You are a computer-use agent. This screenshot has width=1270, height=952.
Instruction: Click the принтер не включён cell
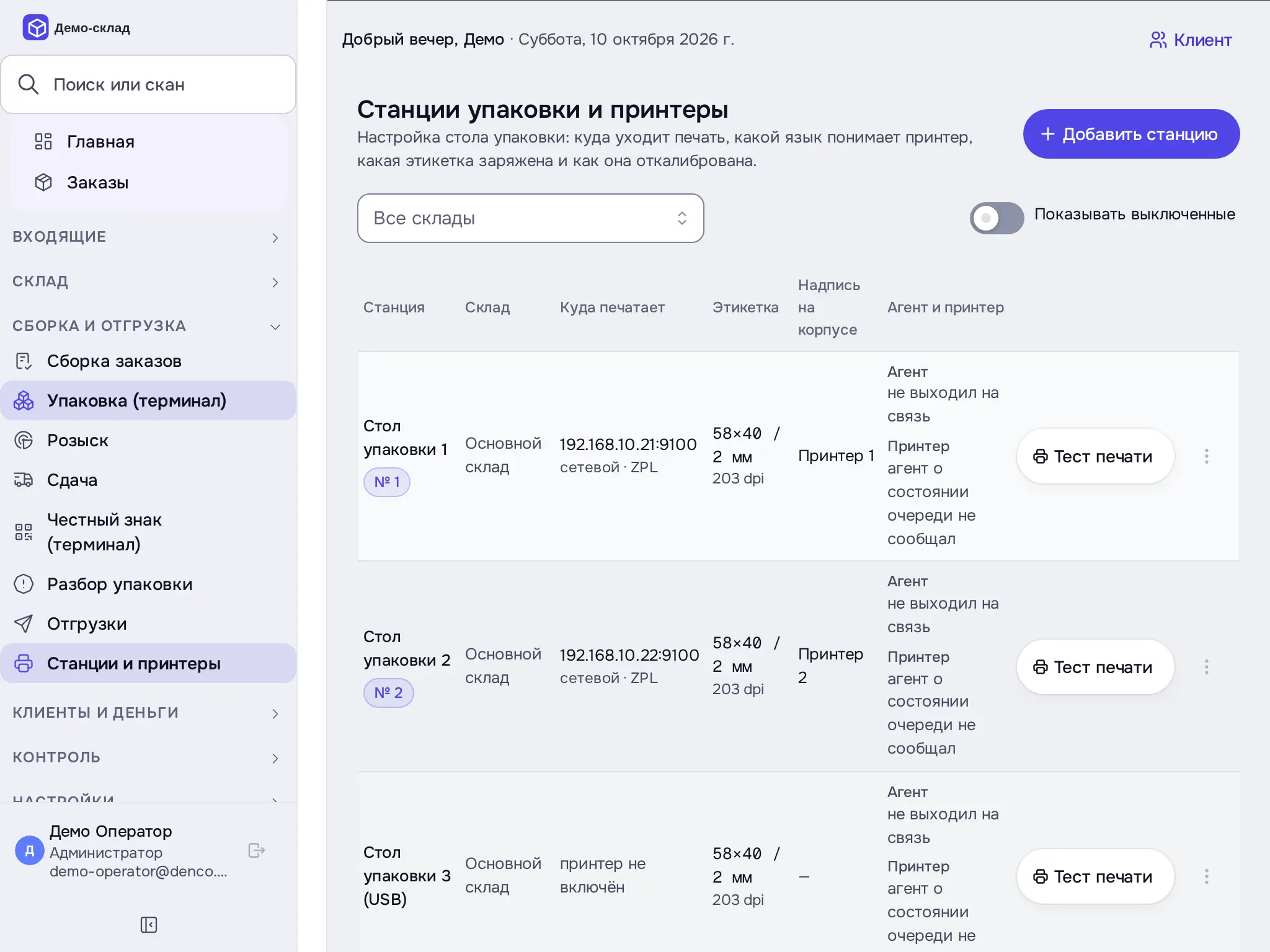click(603, 876)
